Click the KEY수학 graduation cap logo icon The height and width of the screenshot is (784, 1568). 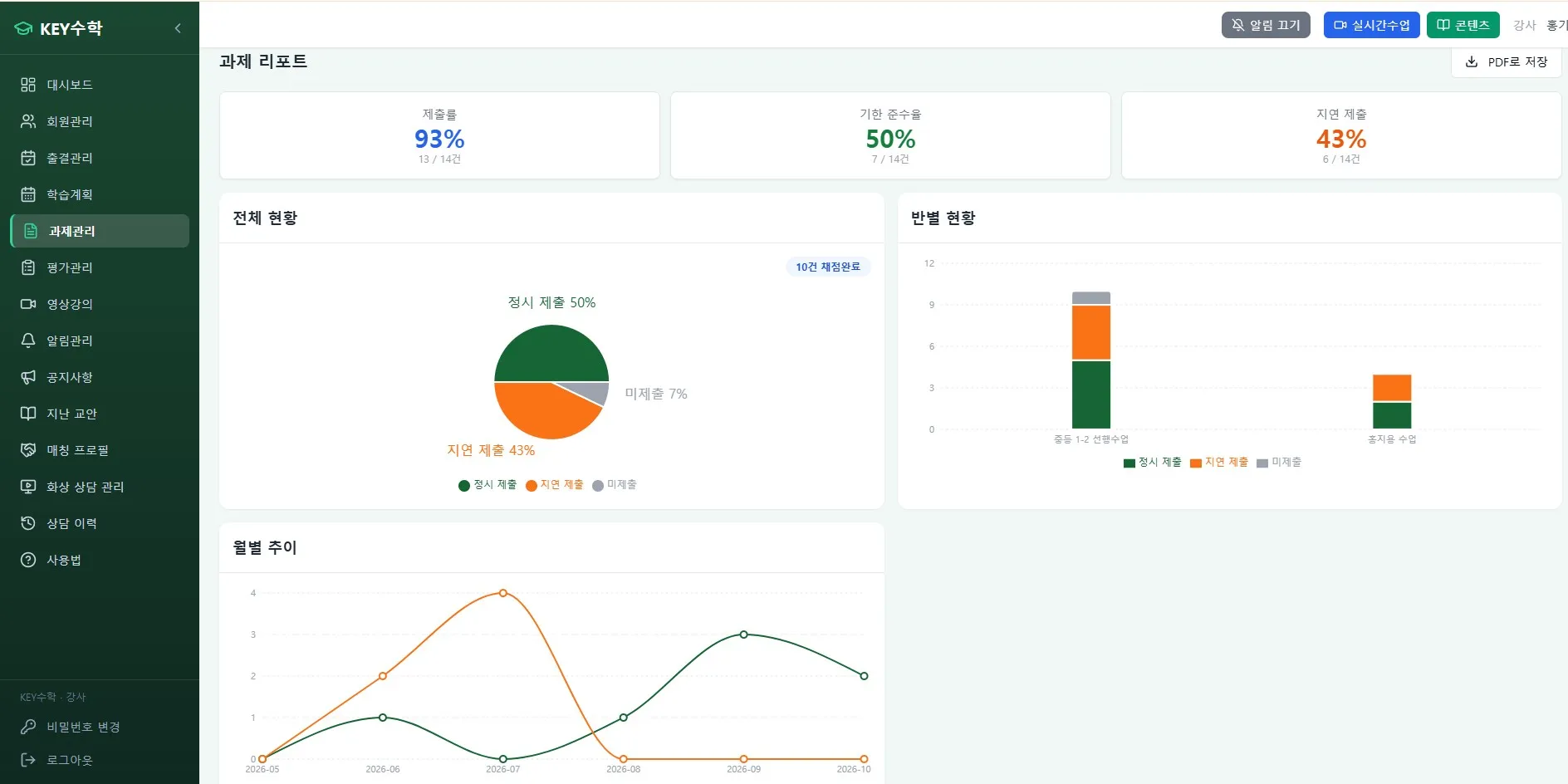23,28
